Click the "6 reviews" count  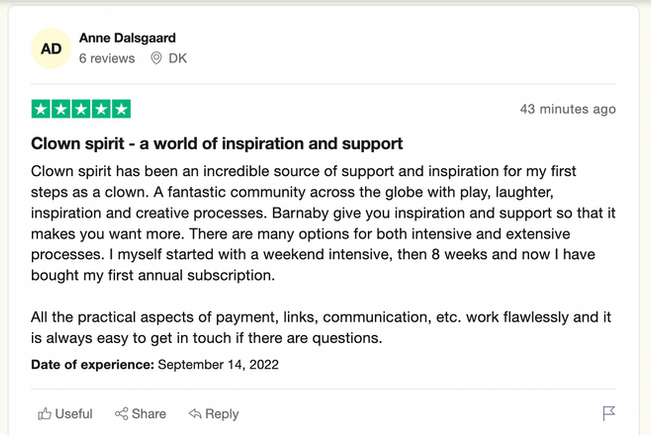(107, 59)
